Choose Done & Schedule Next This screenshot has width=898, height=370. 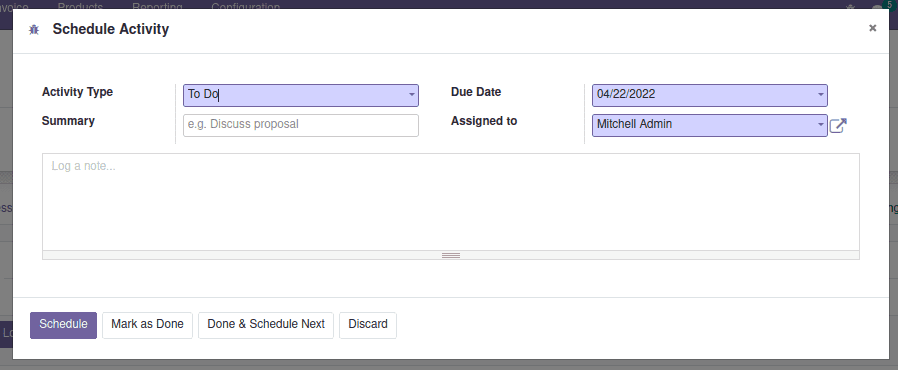coord(266,325)
